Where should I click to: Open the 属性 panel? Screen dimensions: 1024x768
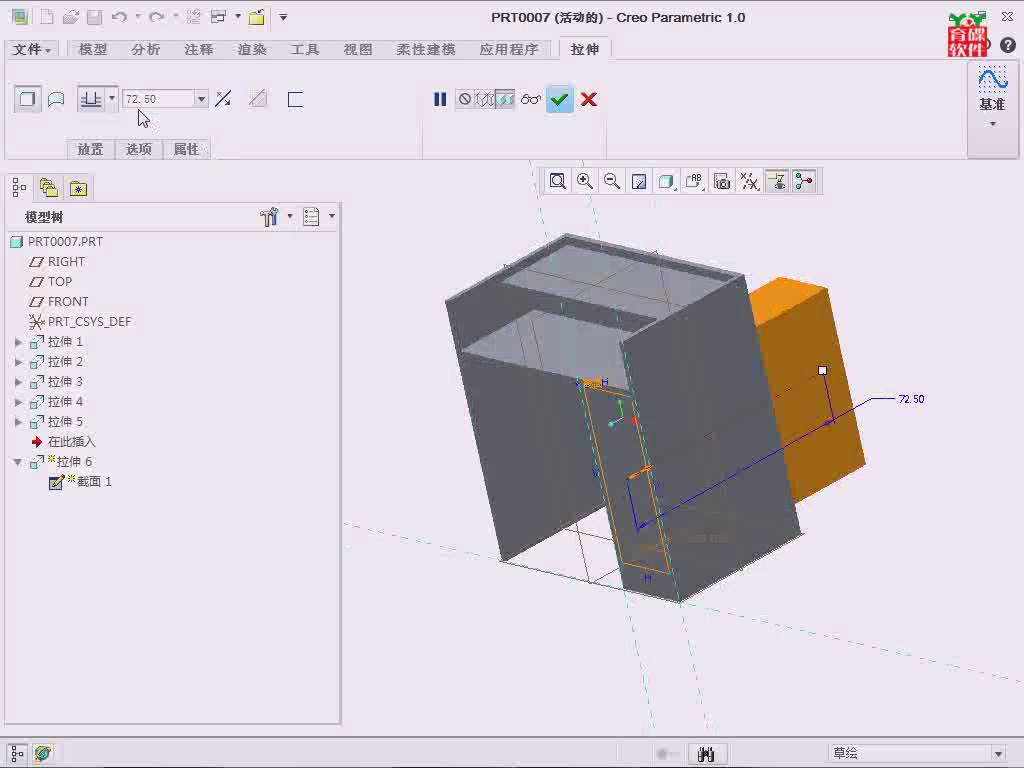coord(186,149)
